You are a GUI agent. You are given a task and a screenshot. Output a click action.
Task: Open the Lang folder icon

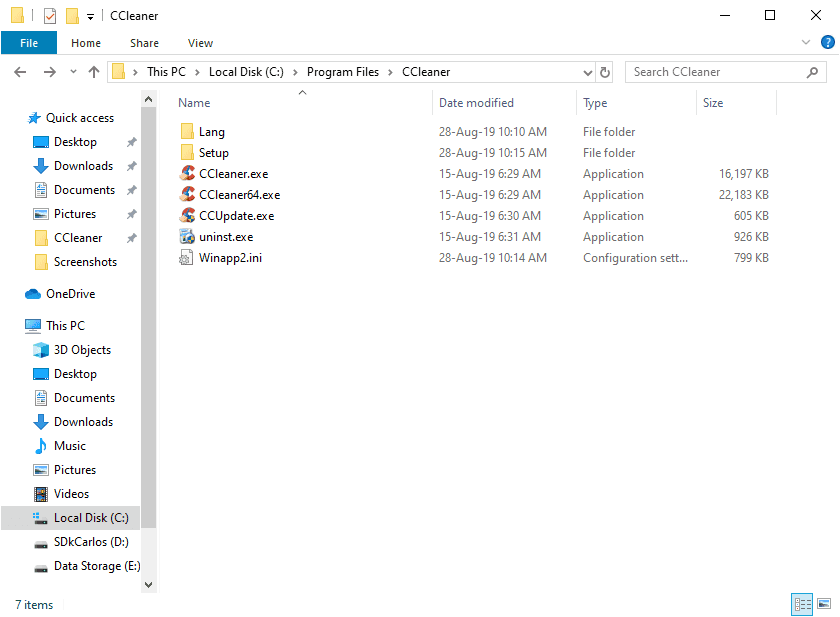pyautogui.click(x=187, y=131)
